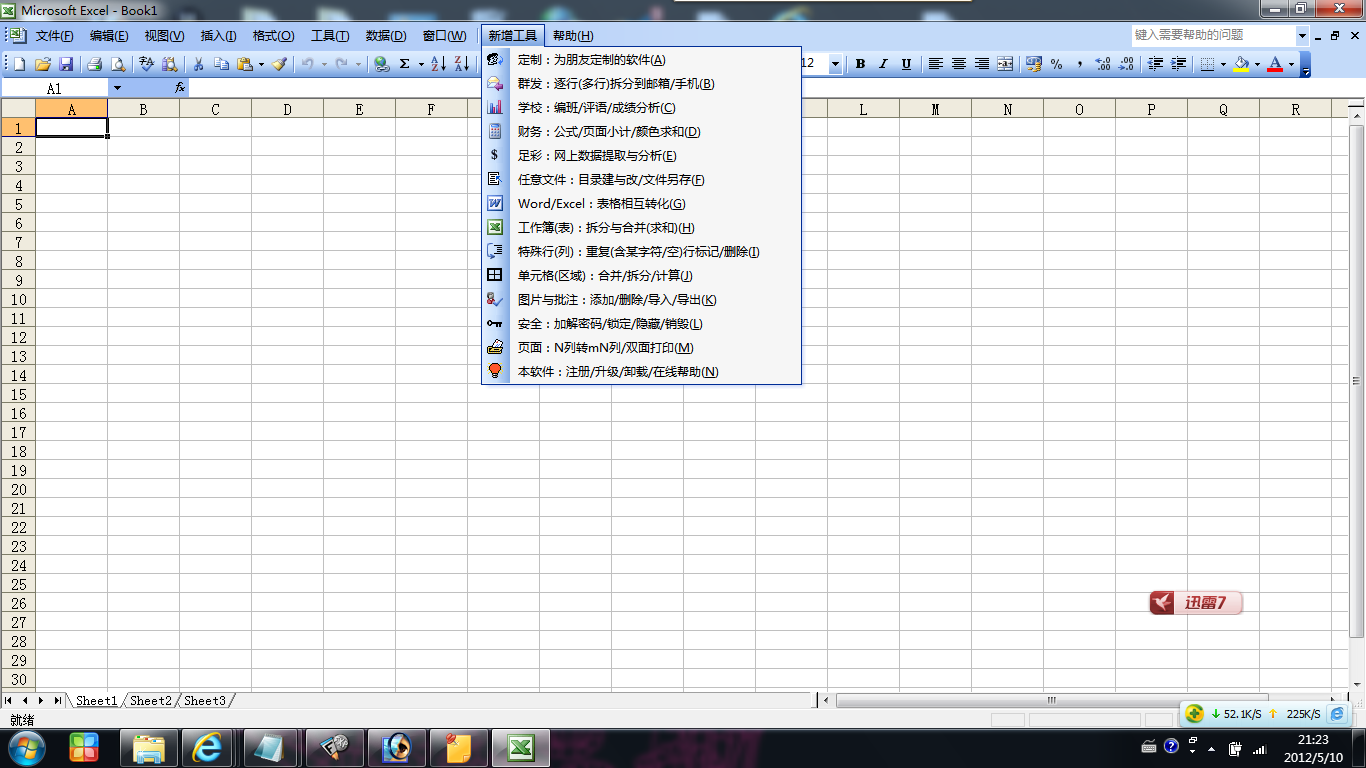Click the Cut scissors icon
The width and height of the screenshot is (1366, 768).
[x=198, y=64]
